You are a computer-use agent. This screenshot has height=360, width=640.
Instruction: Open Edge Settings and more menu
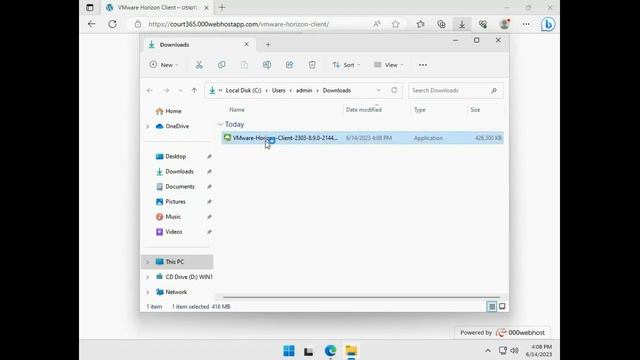pyautogui.click(x=526, y=24)
